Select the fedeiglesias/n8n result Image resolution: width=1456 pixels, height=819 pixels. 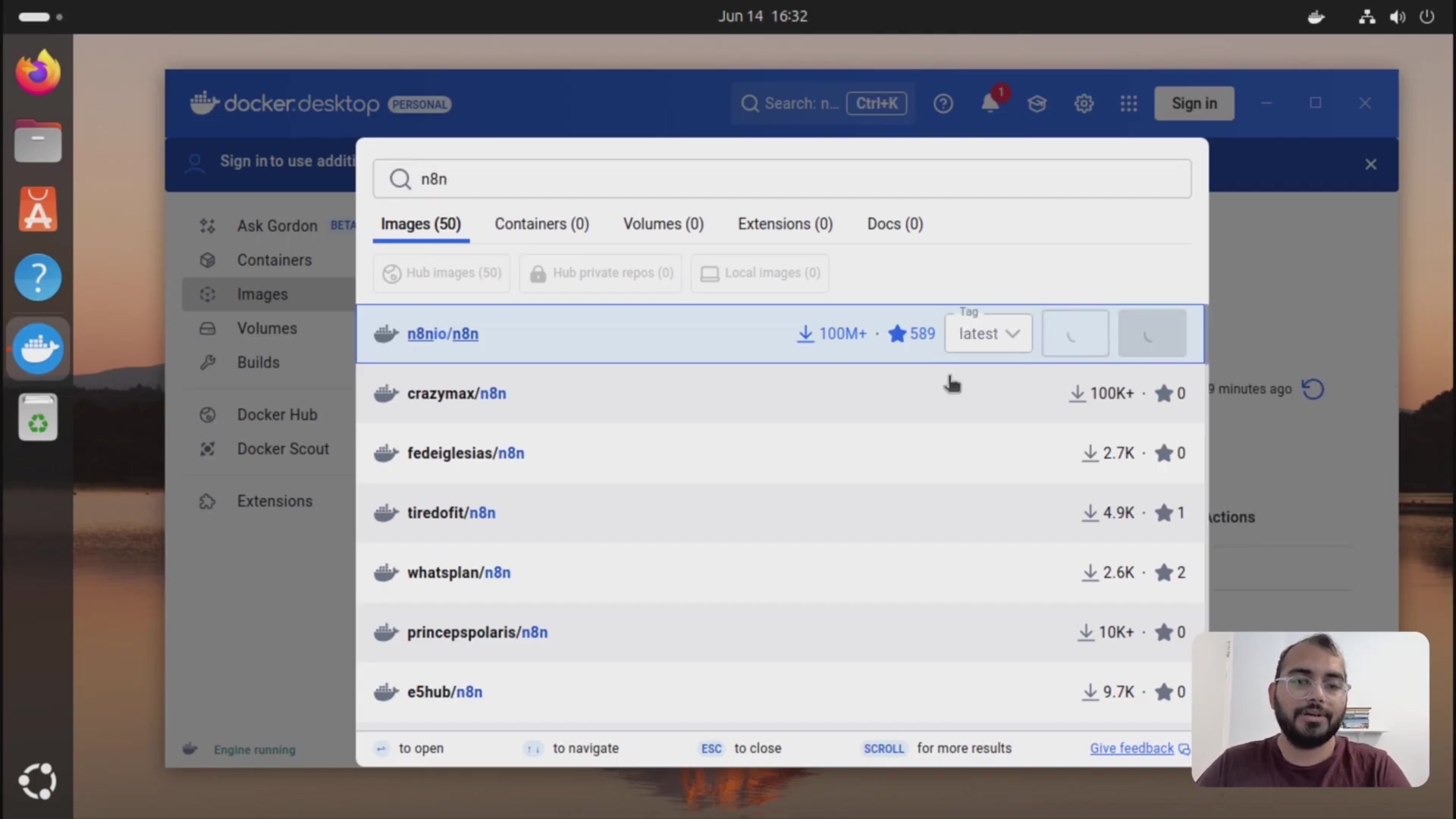(780, 453)
